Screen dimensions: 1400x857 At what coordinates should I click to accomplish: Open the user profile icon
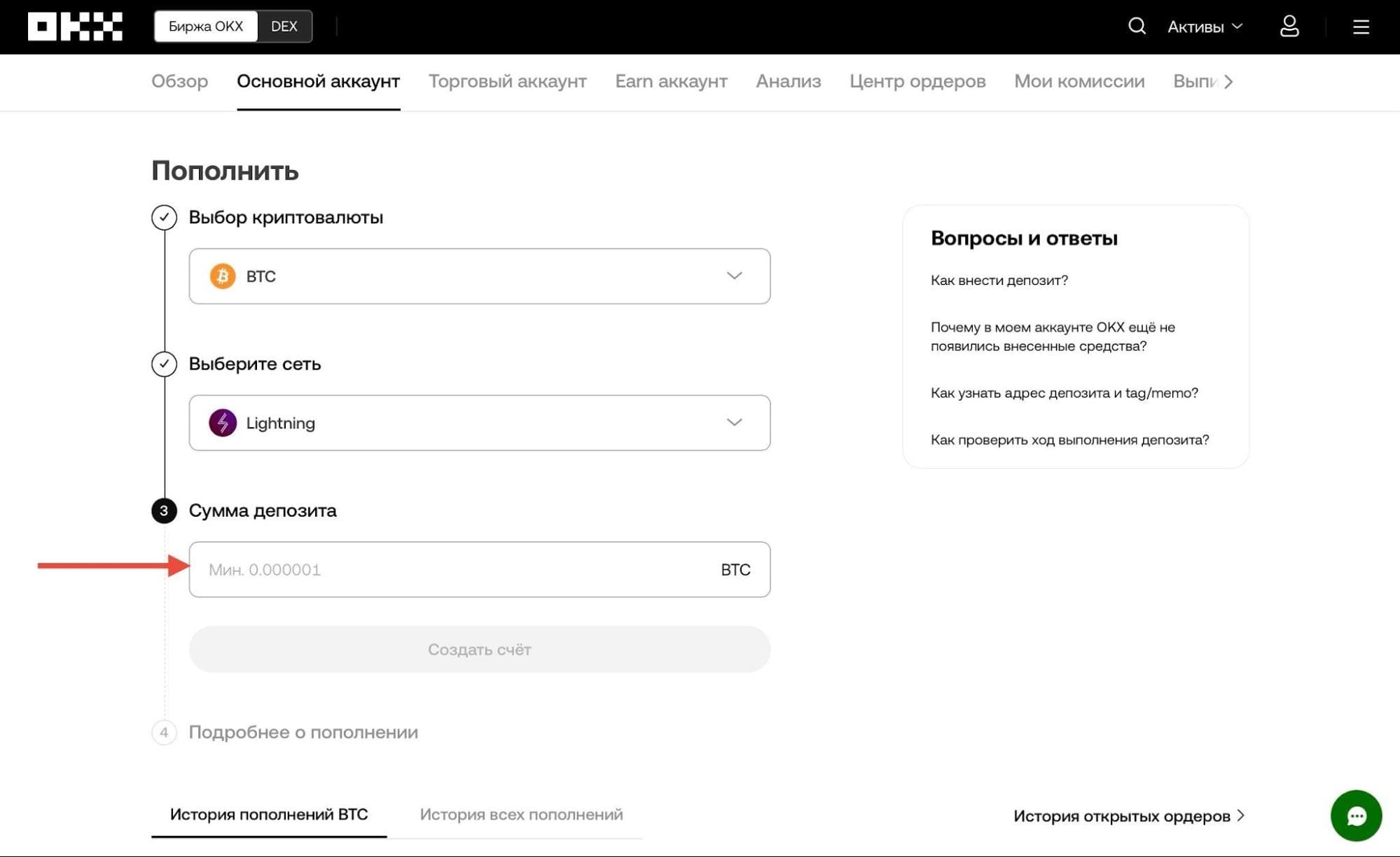[1289, 27]
